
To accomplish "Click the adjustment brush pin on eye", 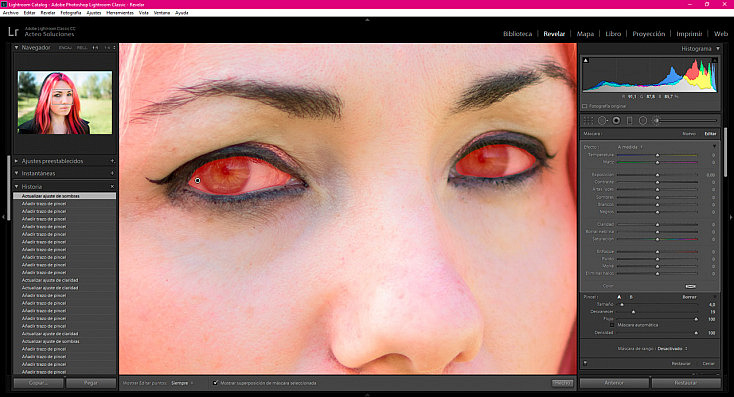I will pyautogui.click(x=198, y=180).
